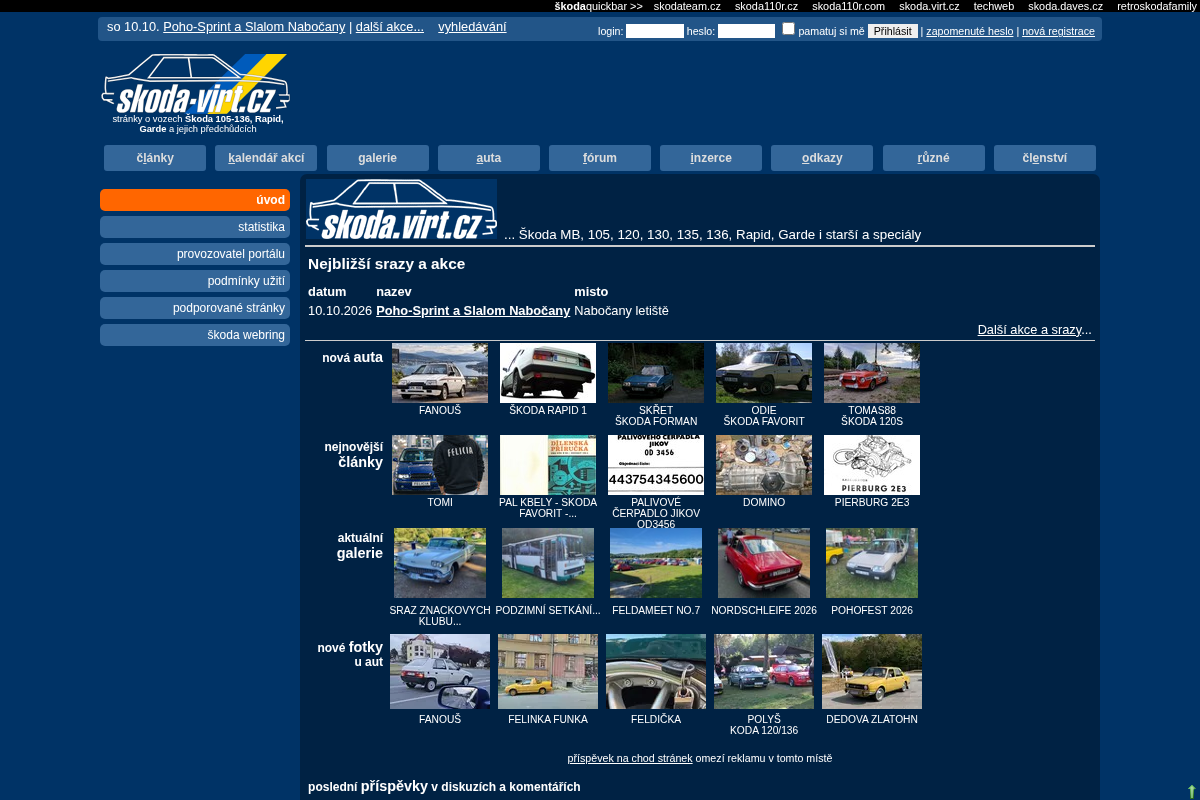This screenshot has height=800, width=1200.
Task: Open the DEDOVA ZLATOHN photo thumbnail
Action: 872,671
